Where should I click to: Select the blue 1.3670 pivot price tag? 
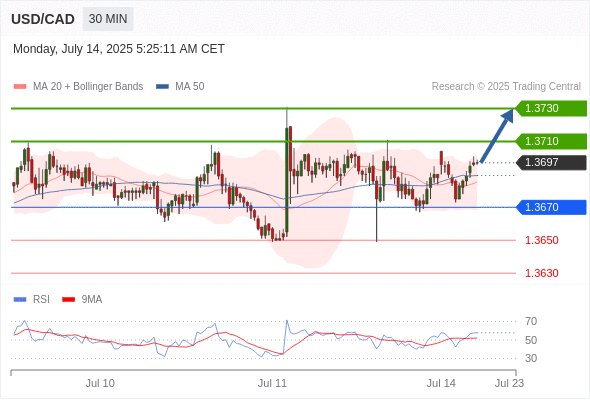pos(551,207)
